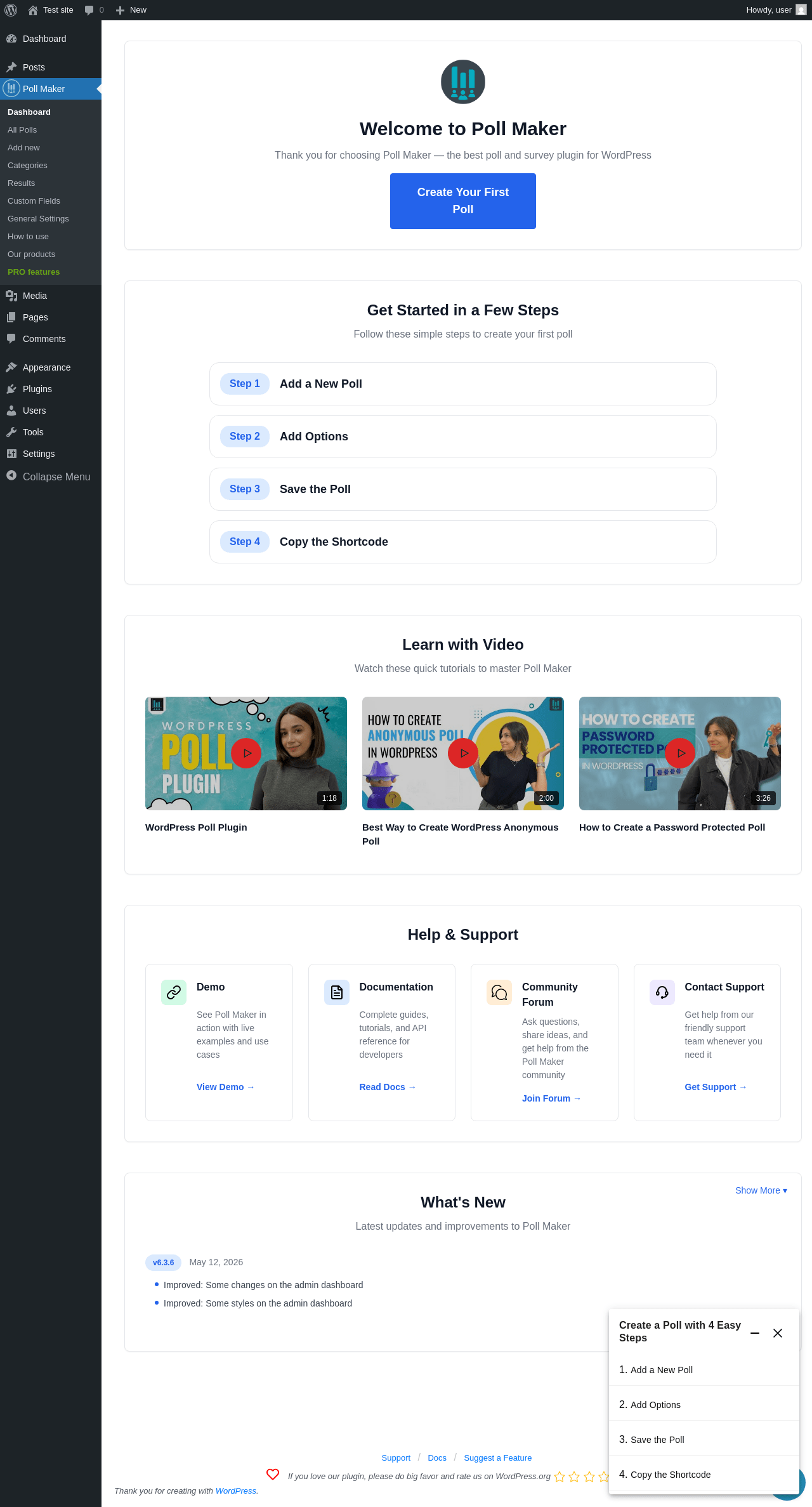The image size is (812, 1507).
Task: Click the Poll Maker logo above welcome heading
Action: [x=463, y=82]
